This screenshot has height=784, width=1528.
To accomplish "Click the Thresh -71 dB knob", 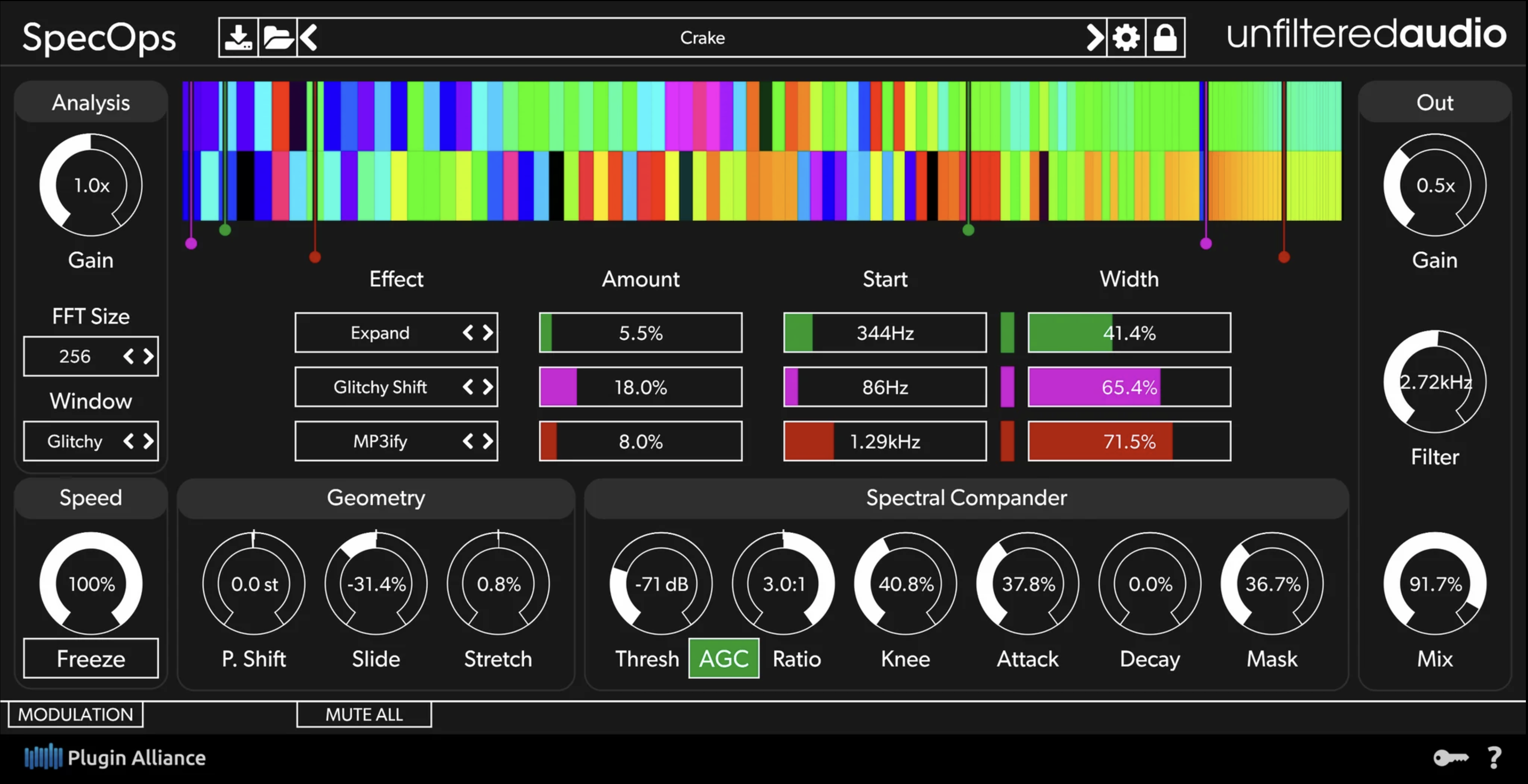I will point(662,583).
